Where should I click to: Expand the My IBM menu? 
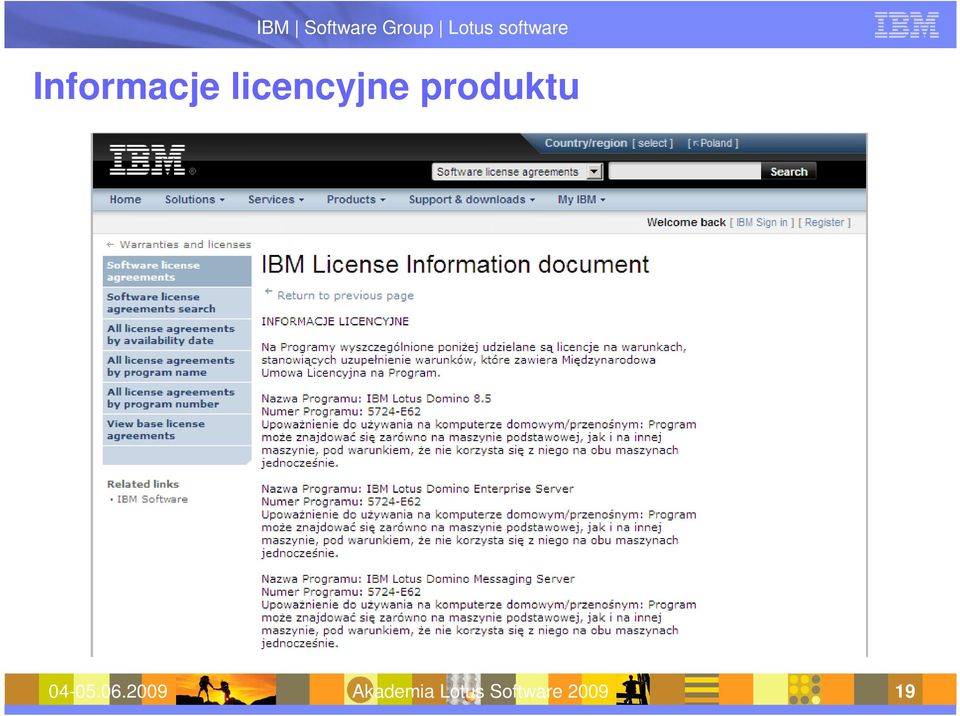pos(581,199)
